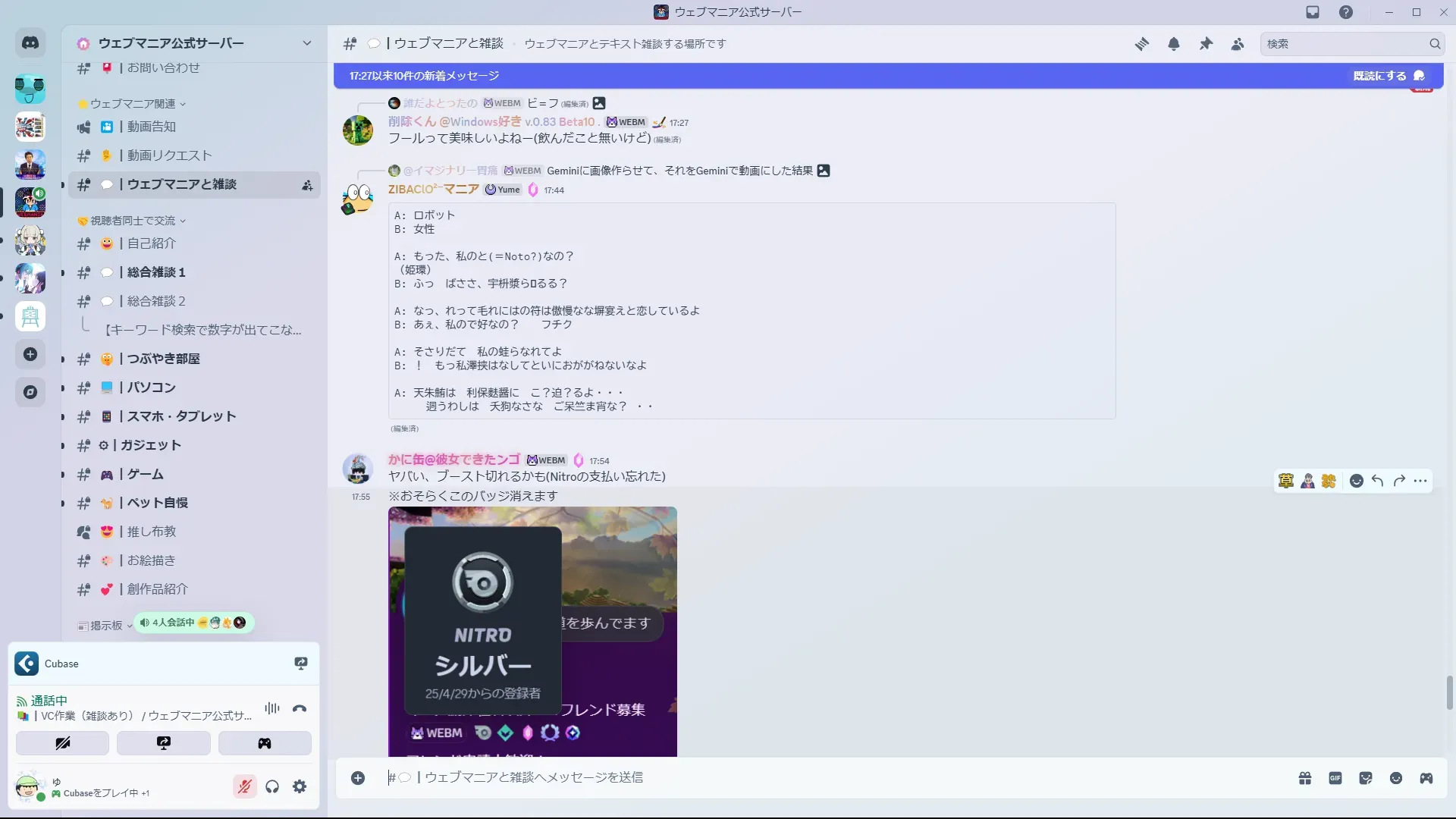Focus the 検索 search field
Viewport: 1456px width, 819px height.
1344,44
